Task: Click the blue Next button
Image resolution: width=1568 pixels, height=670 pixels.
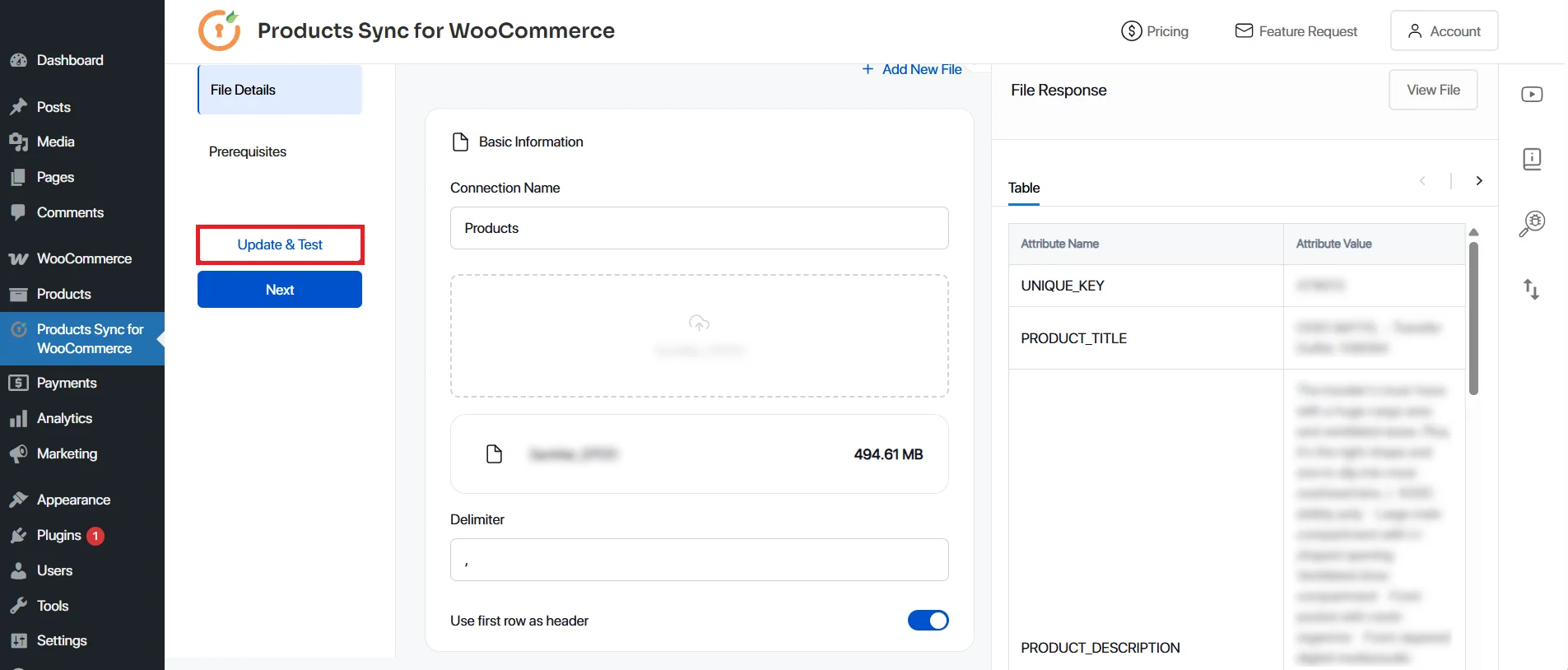Action: 280,290
